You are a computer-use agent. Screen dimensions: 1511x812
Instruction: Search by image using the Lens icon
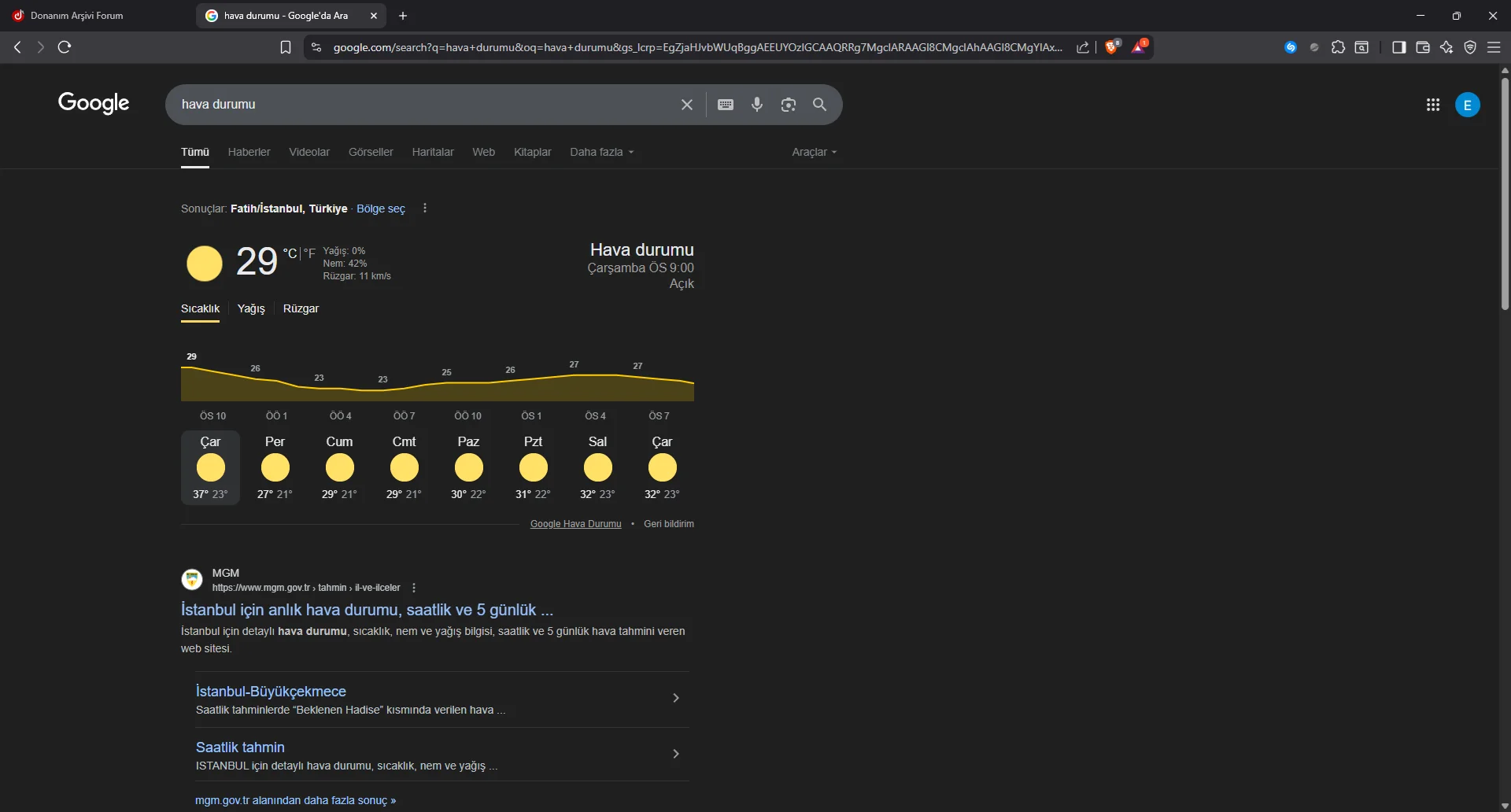pyautogui.click(x=789, y=105)
